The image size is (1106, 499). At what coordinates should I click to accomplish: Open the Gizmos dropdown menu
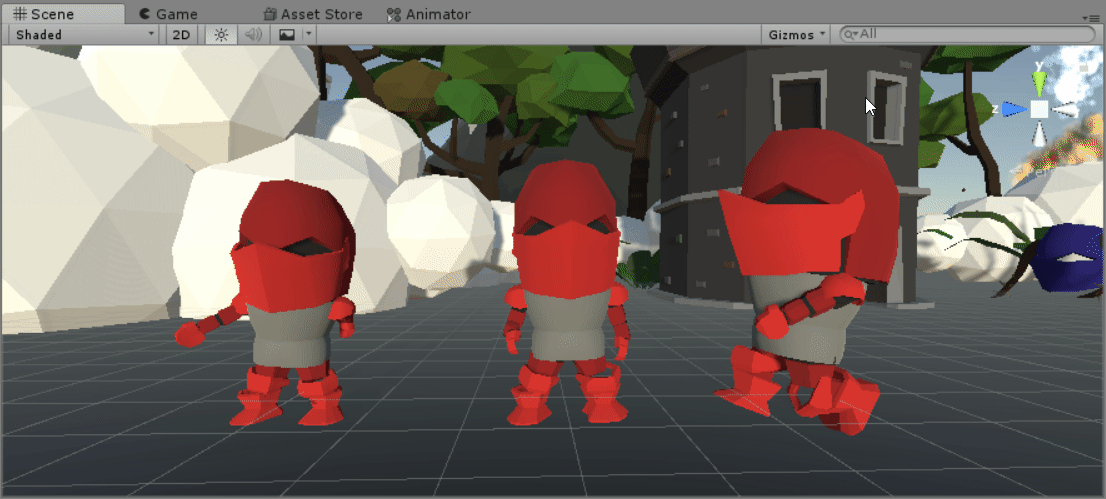coord(796,35)
